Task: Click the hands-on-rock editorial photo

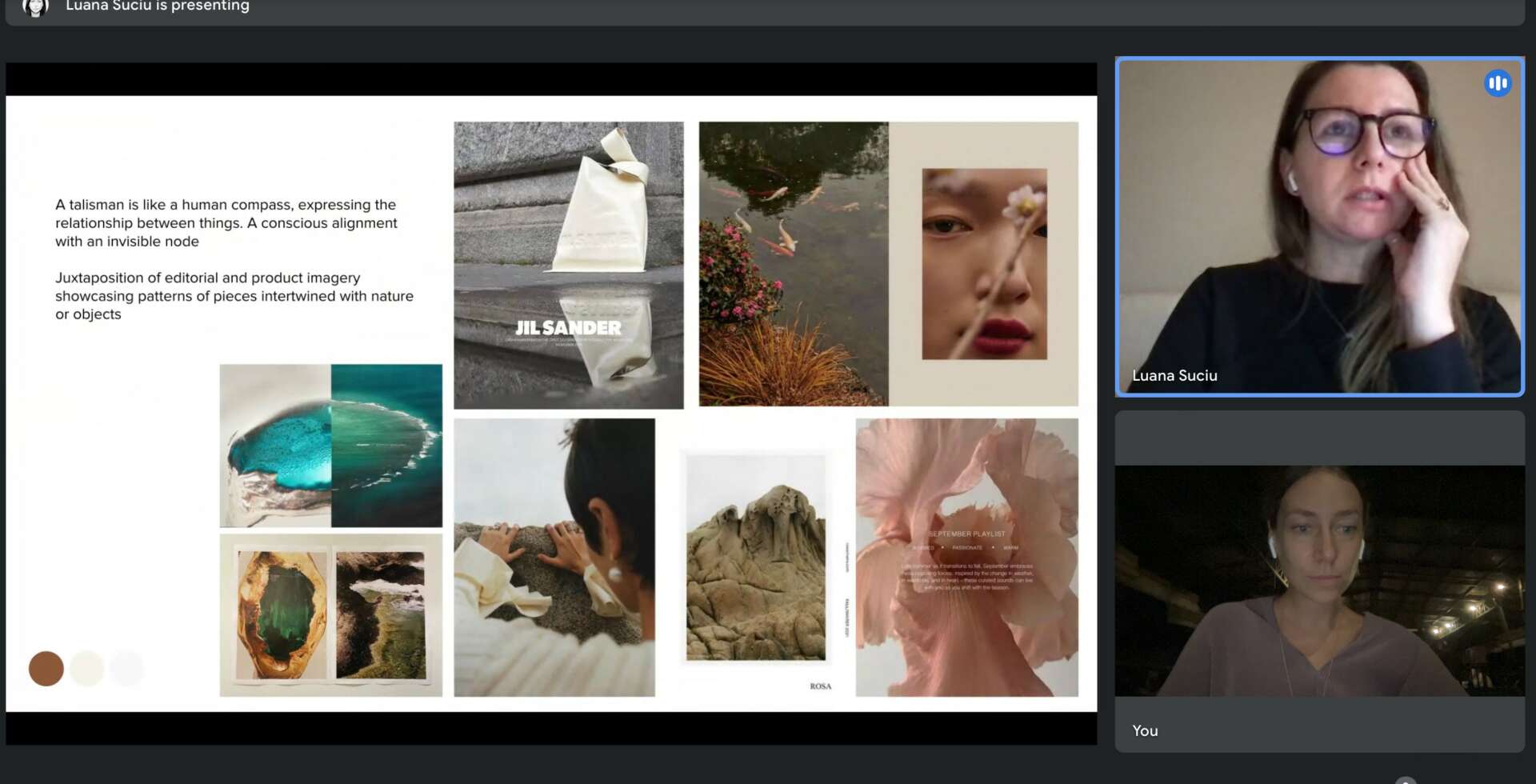Action: pos(554,557)
